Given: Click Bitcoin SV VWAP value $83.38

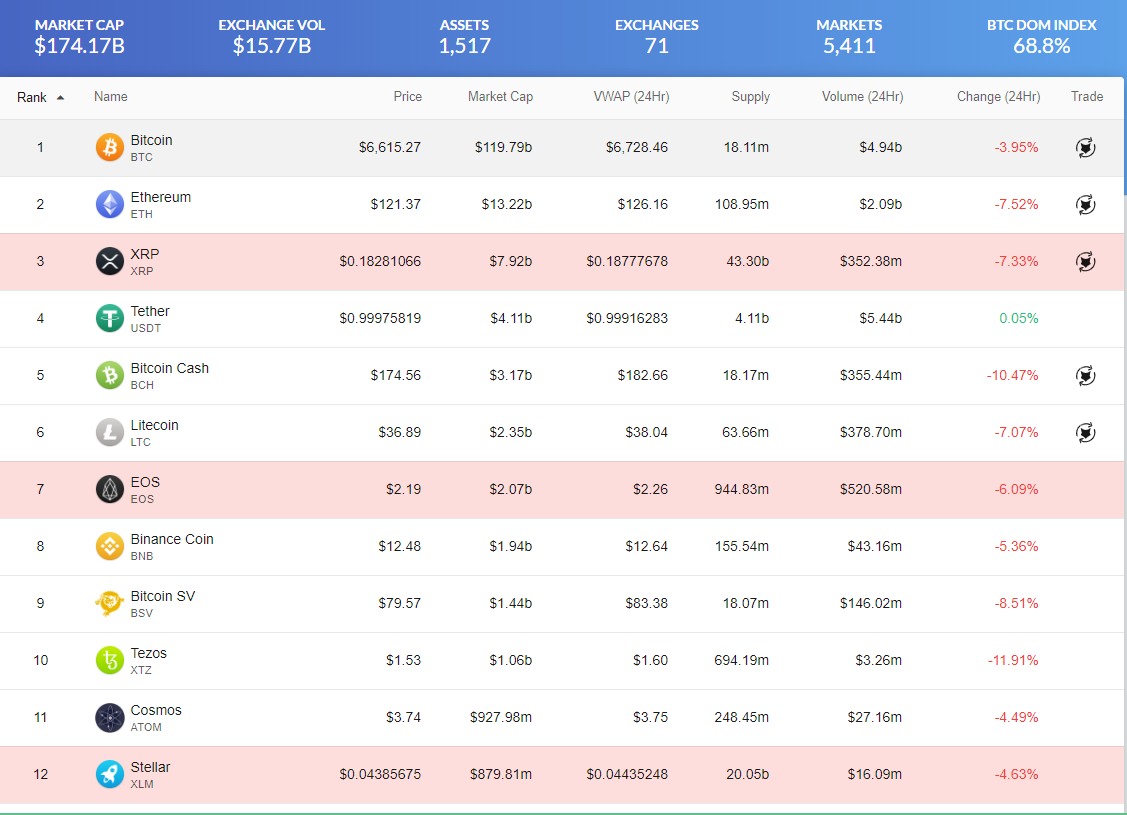Looking at the screenshot, I should coord(646,603).
